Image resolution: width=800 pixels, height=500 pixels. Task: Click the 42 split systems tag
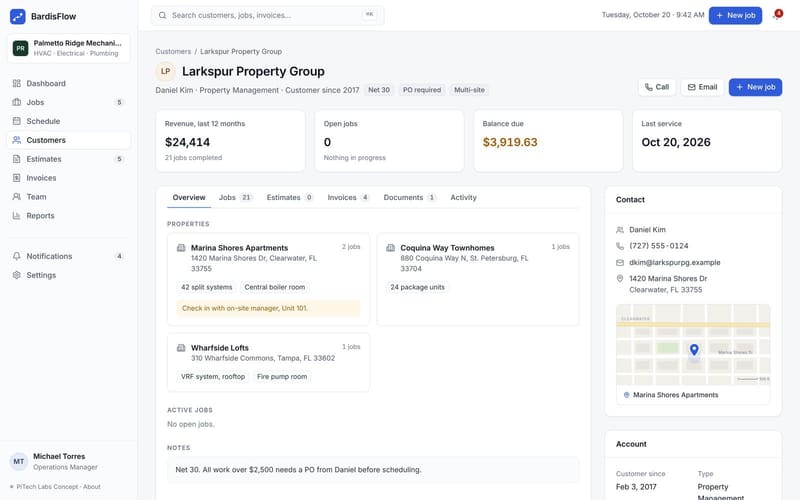[207, 287]
